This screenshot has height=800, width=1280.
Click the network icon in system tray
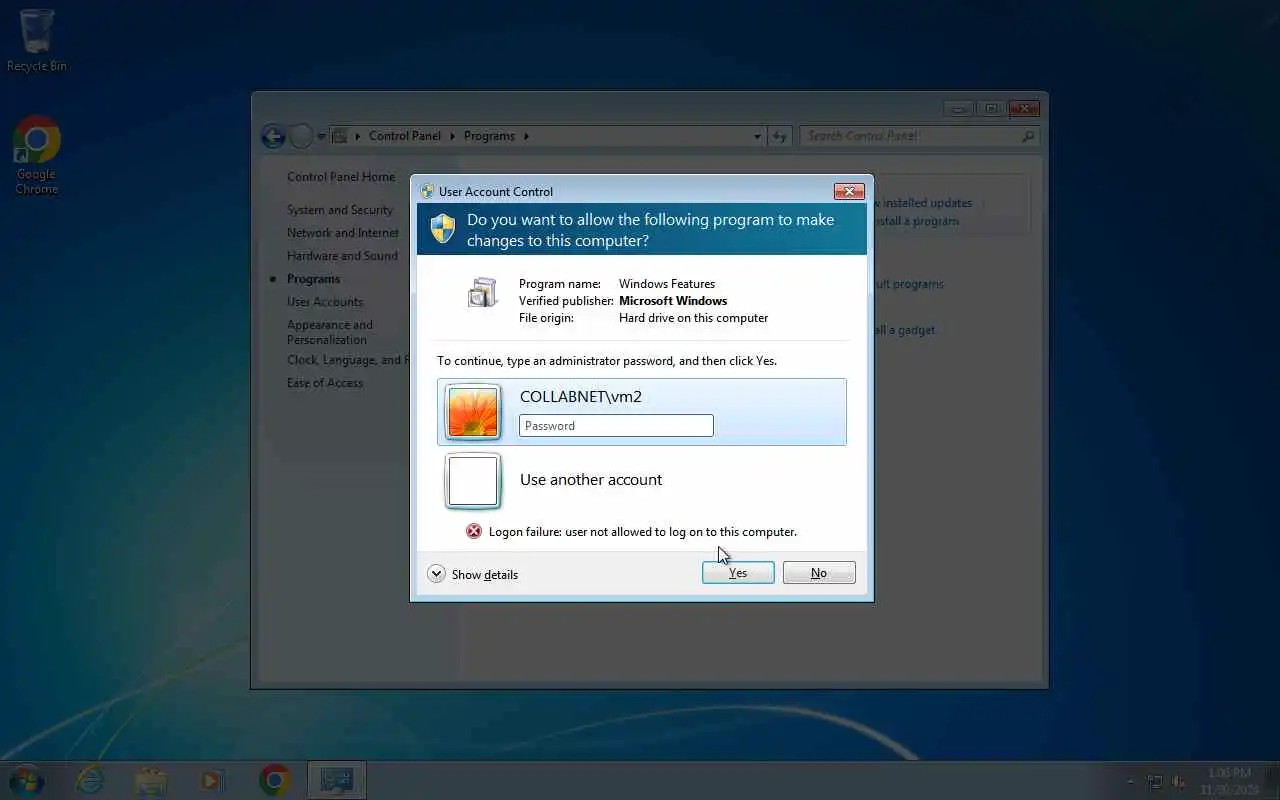tap(1155, 782)
